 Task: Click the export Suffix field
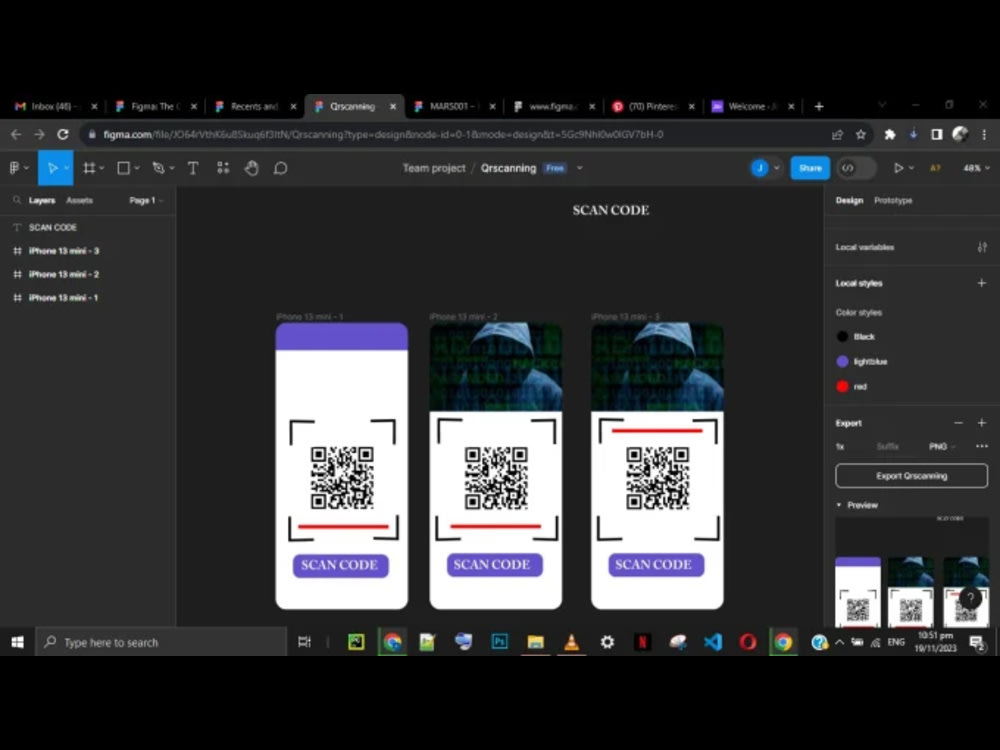coord(887,446)
